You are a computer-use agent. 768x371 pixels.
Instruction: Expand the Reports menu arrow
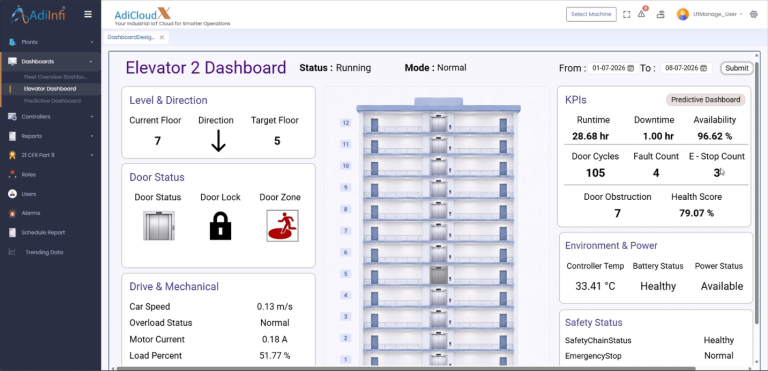(92, 136)
